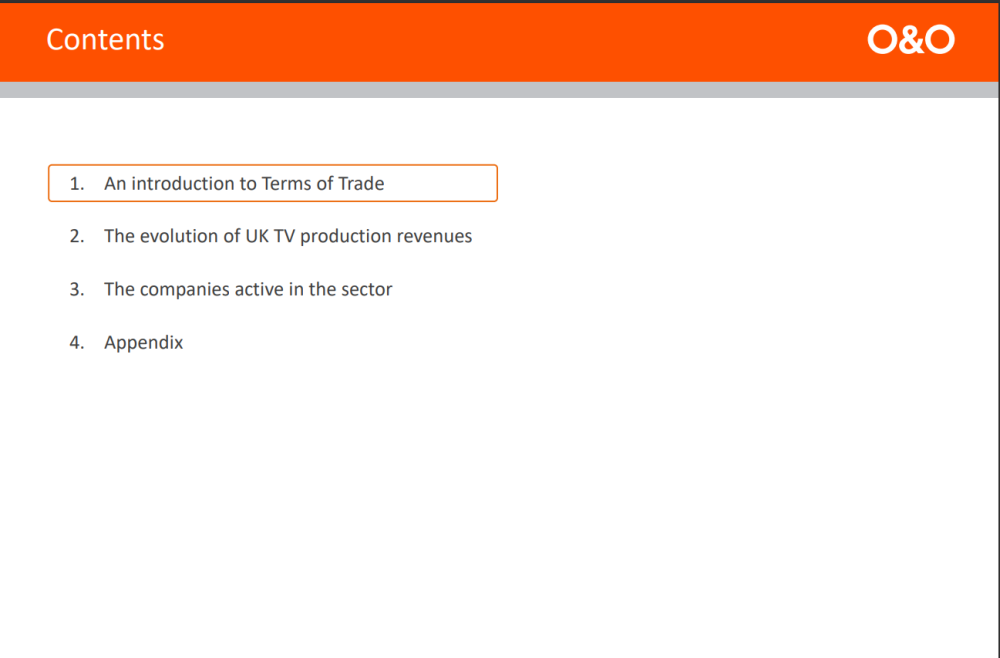1000x658 pixels.
Task: Click the word "companies" in third entry
Action: [x=183, y=290]
